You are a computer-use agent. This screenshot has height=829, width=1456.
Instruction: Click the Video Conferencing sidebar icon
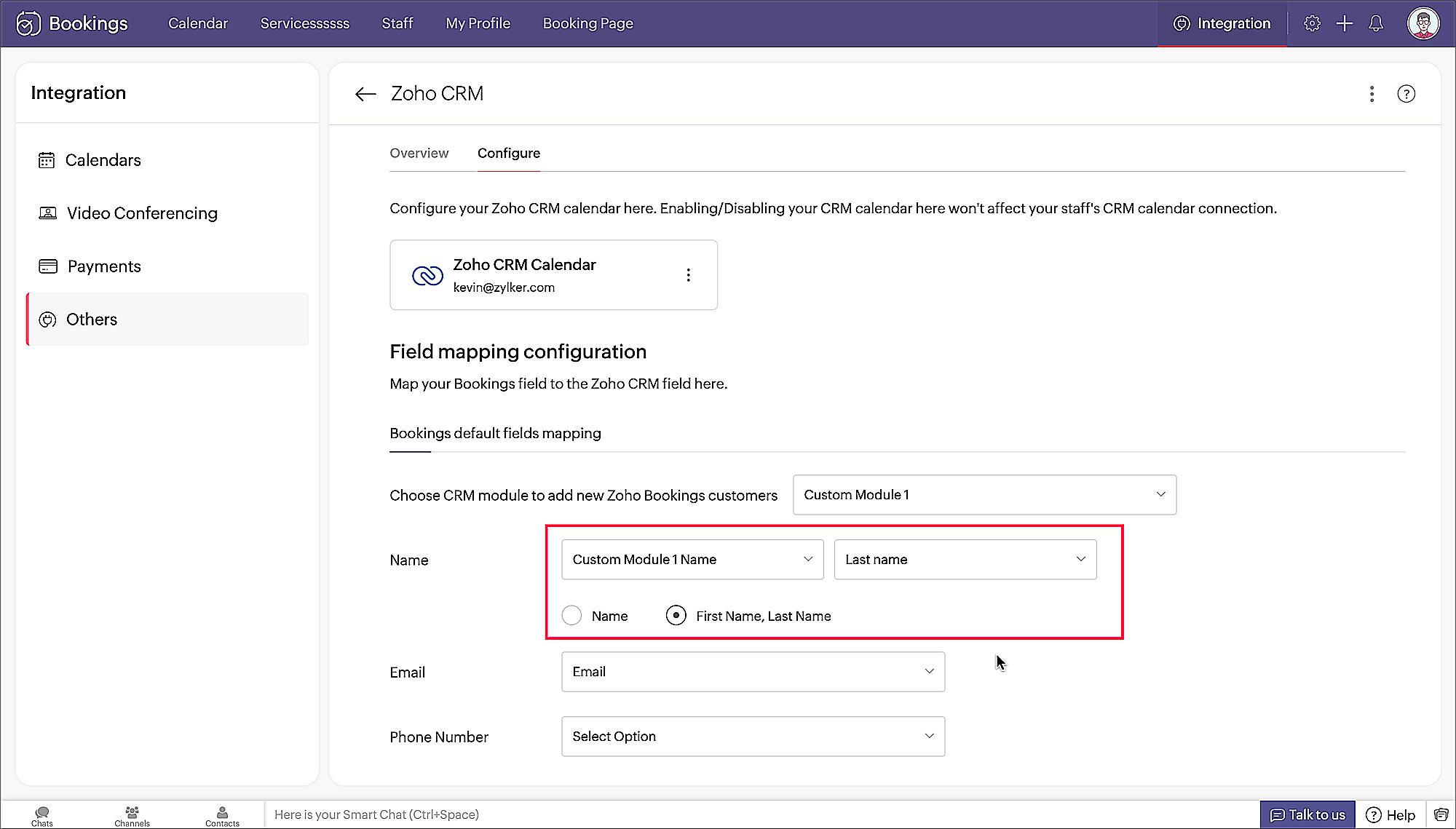click(x=47, y=213)
